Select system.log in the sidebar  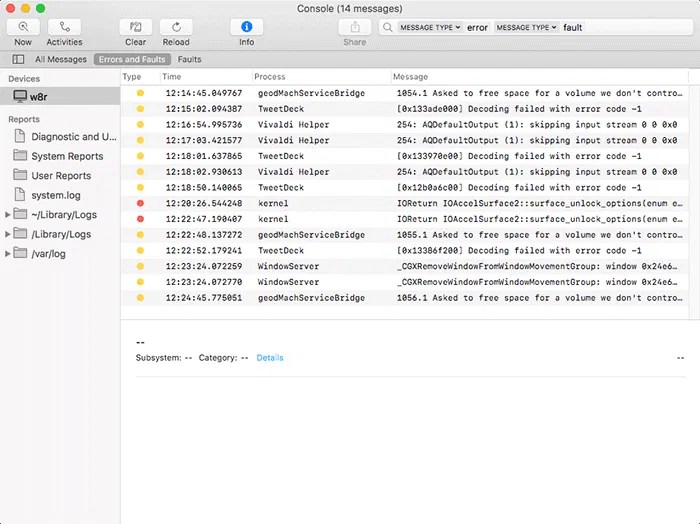[x=56, y=195]
